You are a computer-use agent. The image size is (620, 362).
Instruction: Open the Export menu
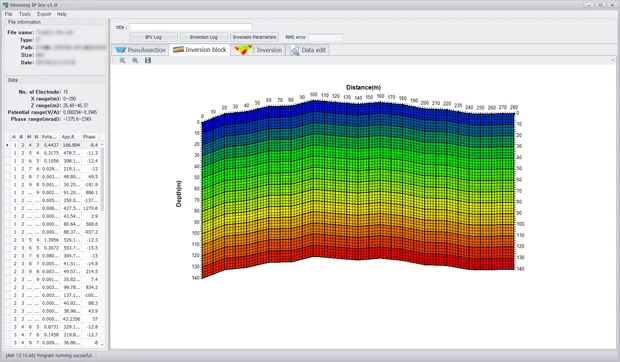[44, 14]
